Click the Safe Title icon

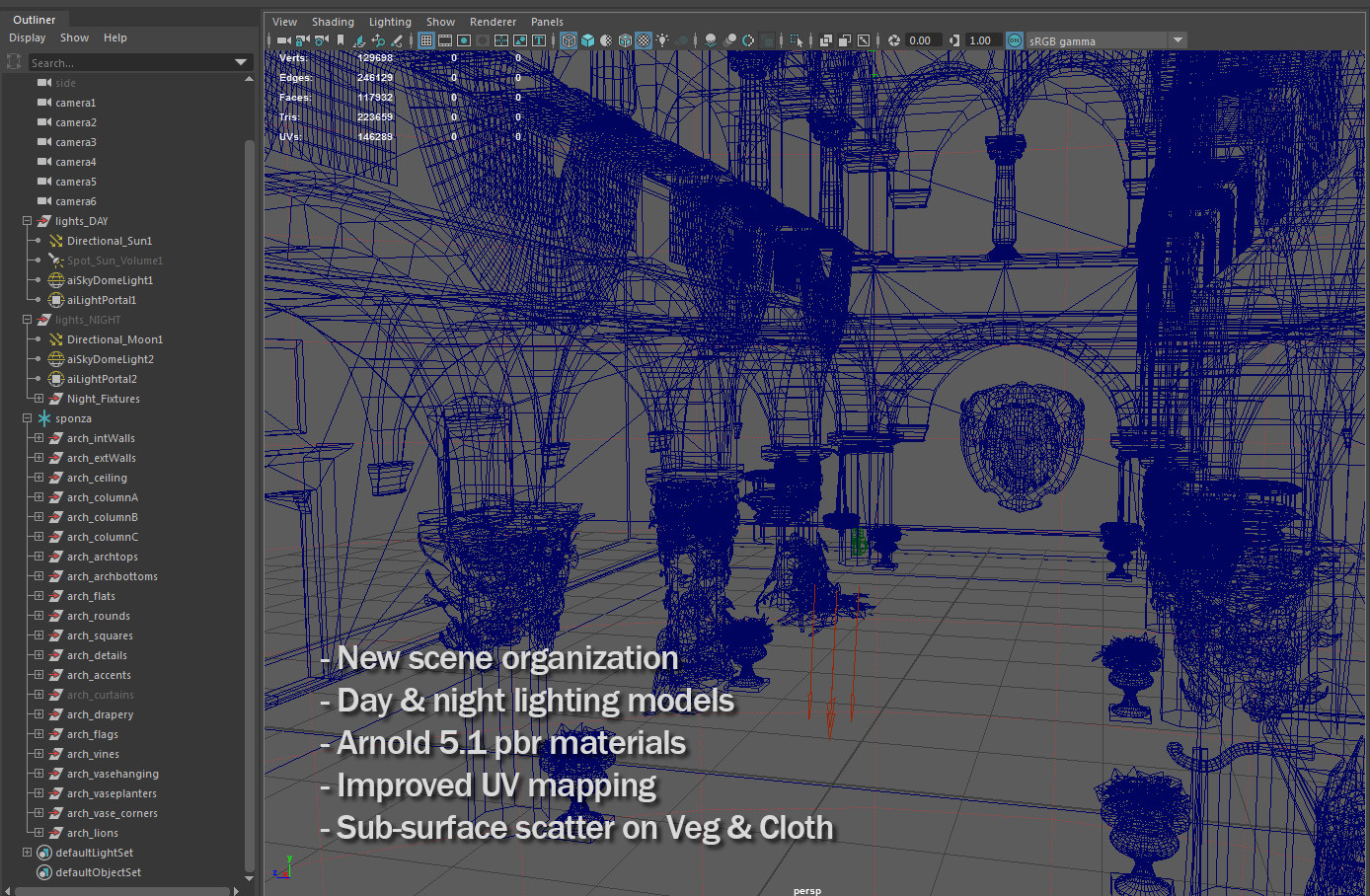(x=539, y=40)
